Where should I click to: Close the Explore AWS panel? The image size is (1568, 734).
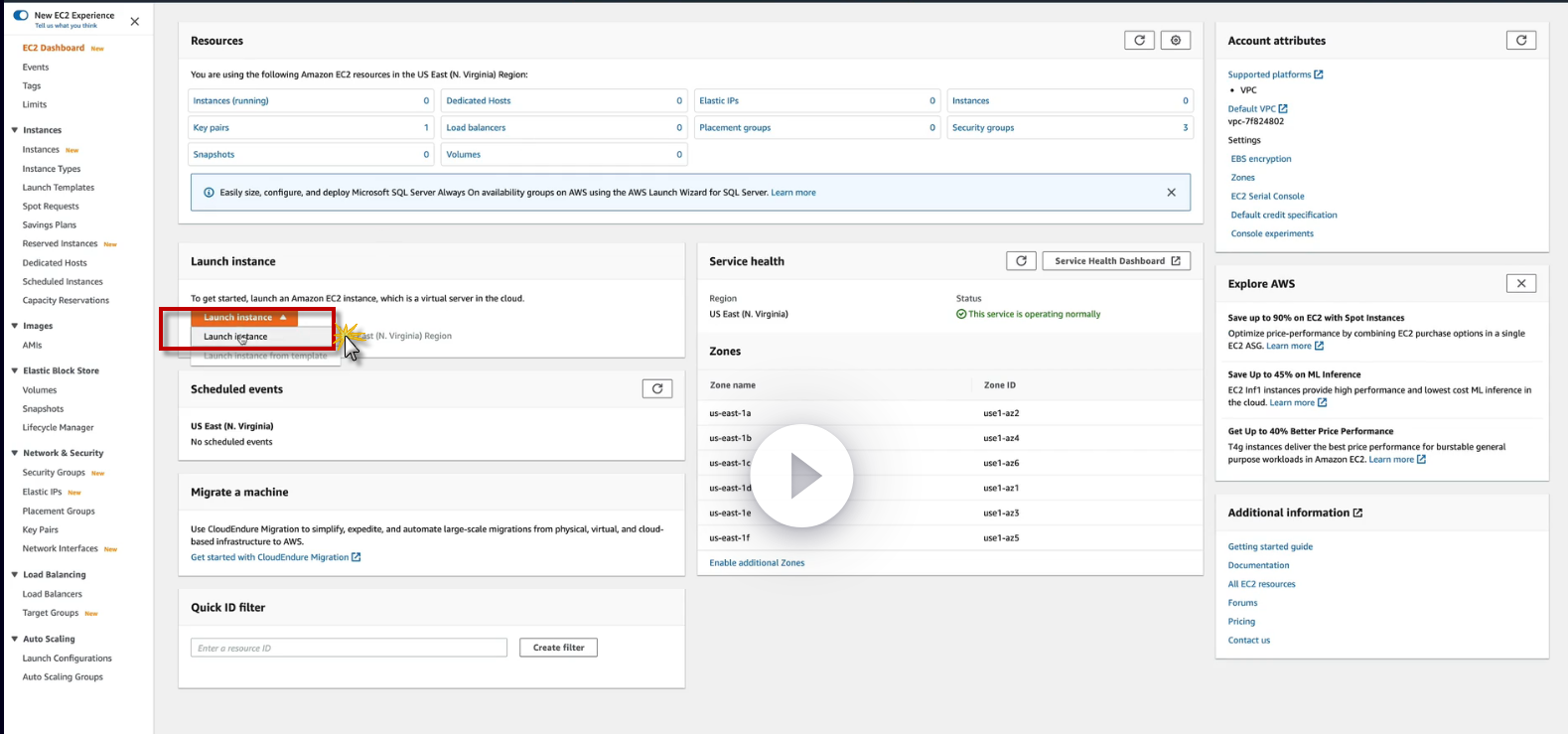coord(1521,284)
